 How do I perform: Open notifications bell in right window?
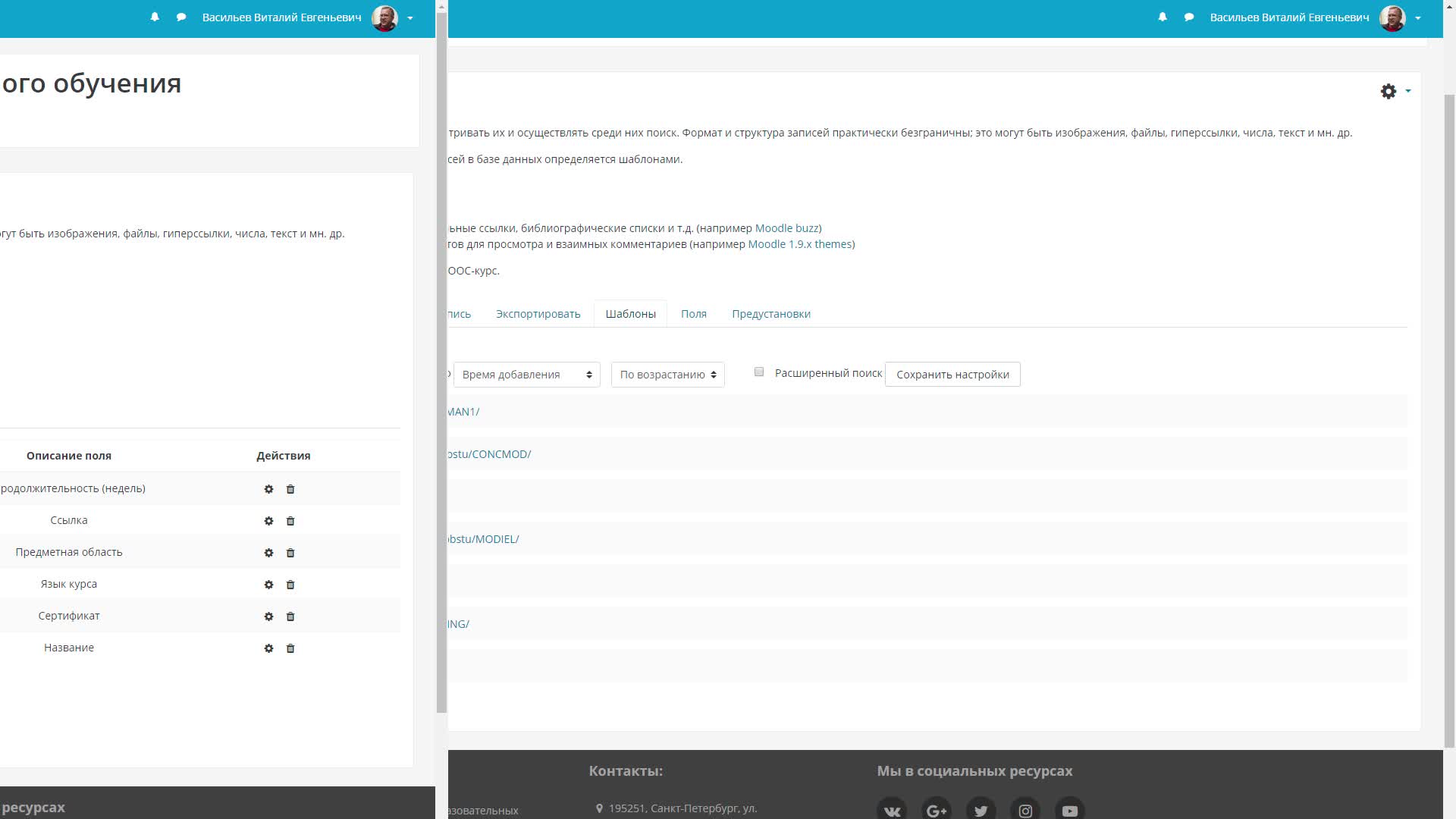point(1163,17)
